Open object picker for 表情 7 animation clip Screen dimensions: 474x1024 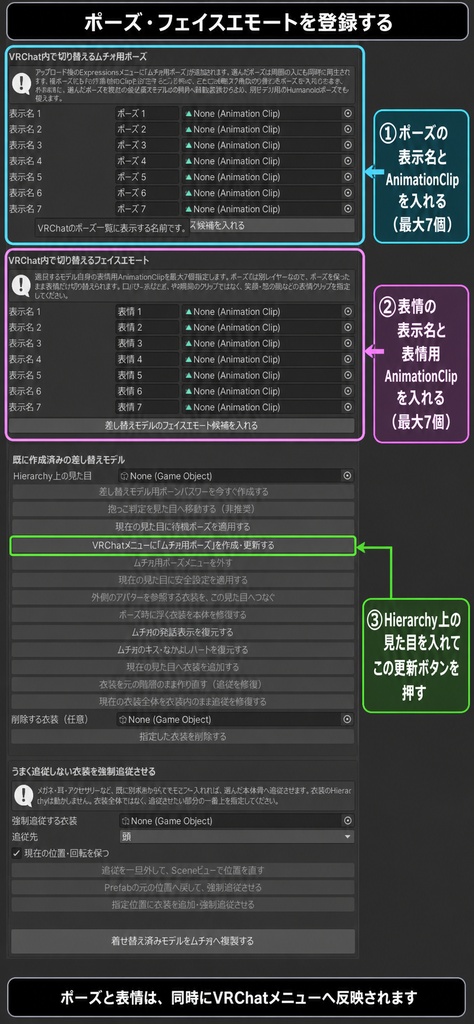(x=347, y=407)
